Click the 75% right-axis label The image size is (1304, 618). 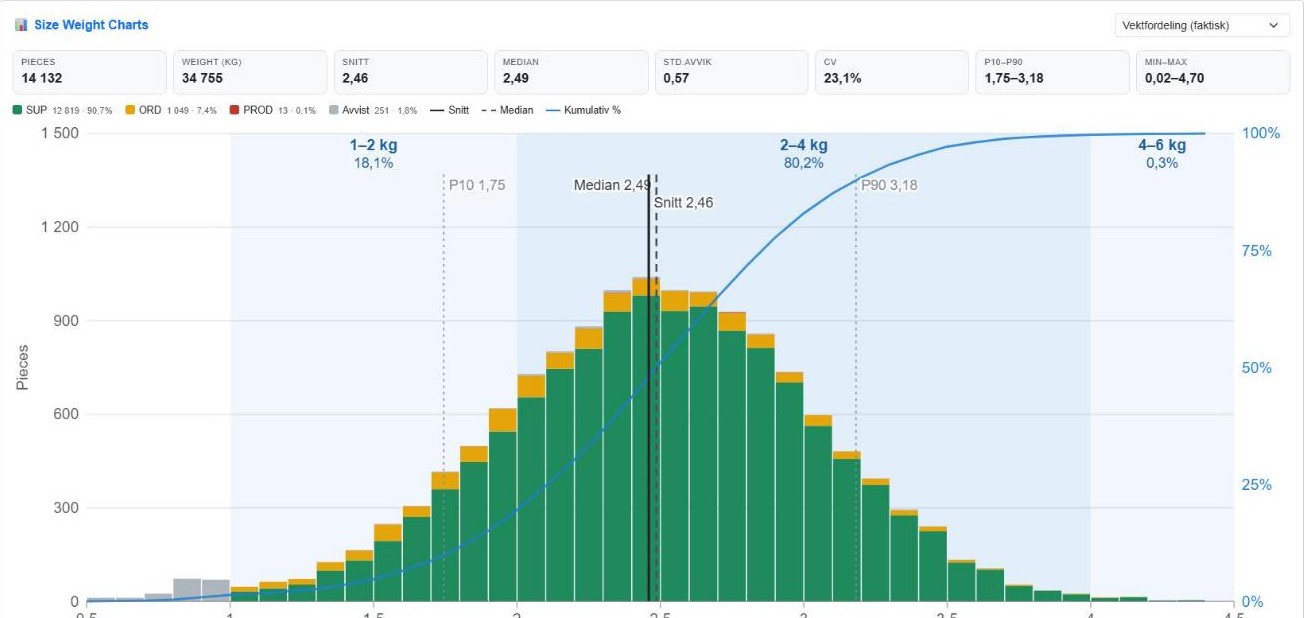[x=1257, y=251]
